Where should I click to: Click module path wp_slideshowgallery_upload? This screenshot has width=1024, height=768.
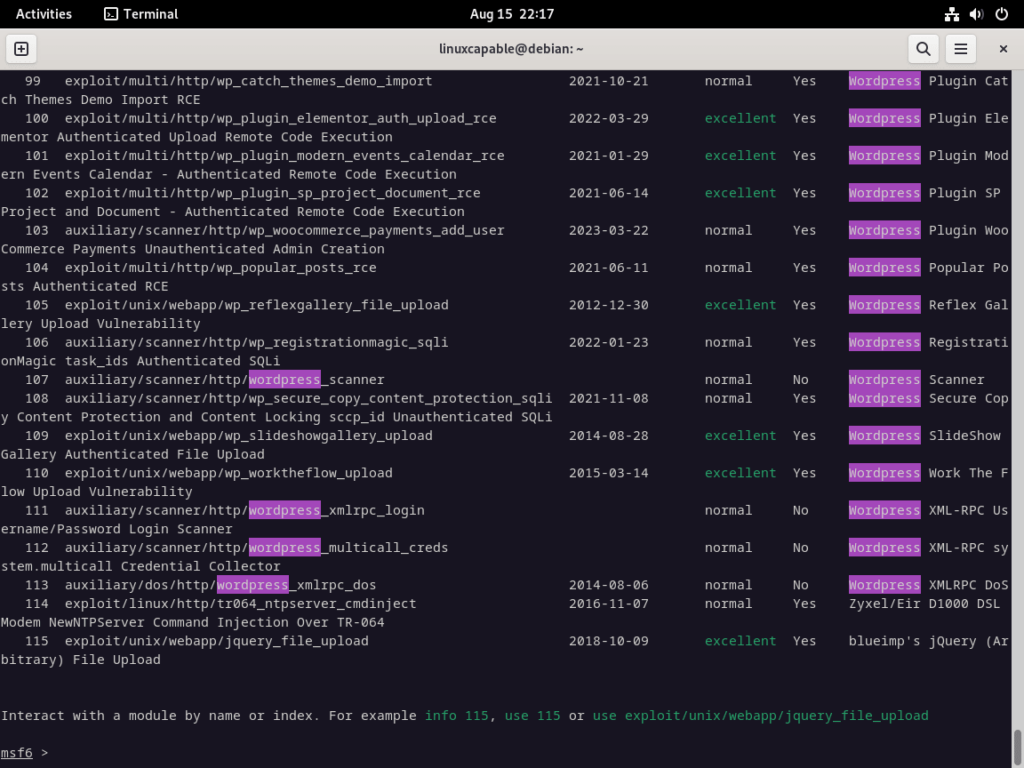[248, 435]
